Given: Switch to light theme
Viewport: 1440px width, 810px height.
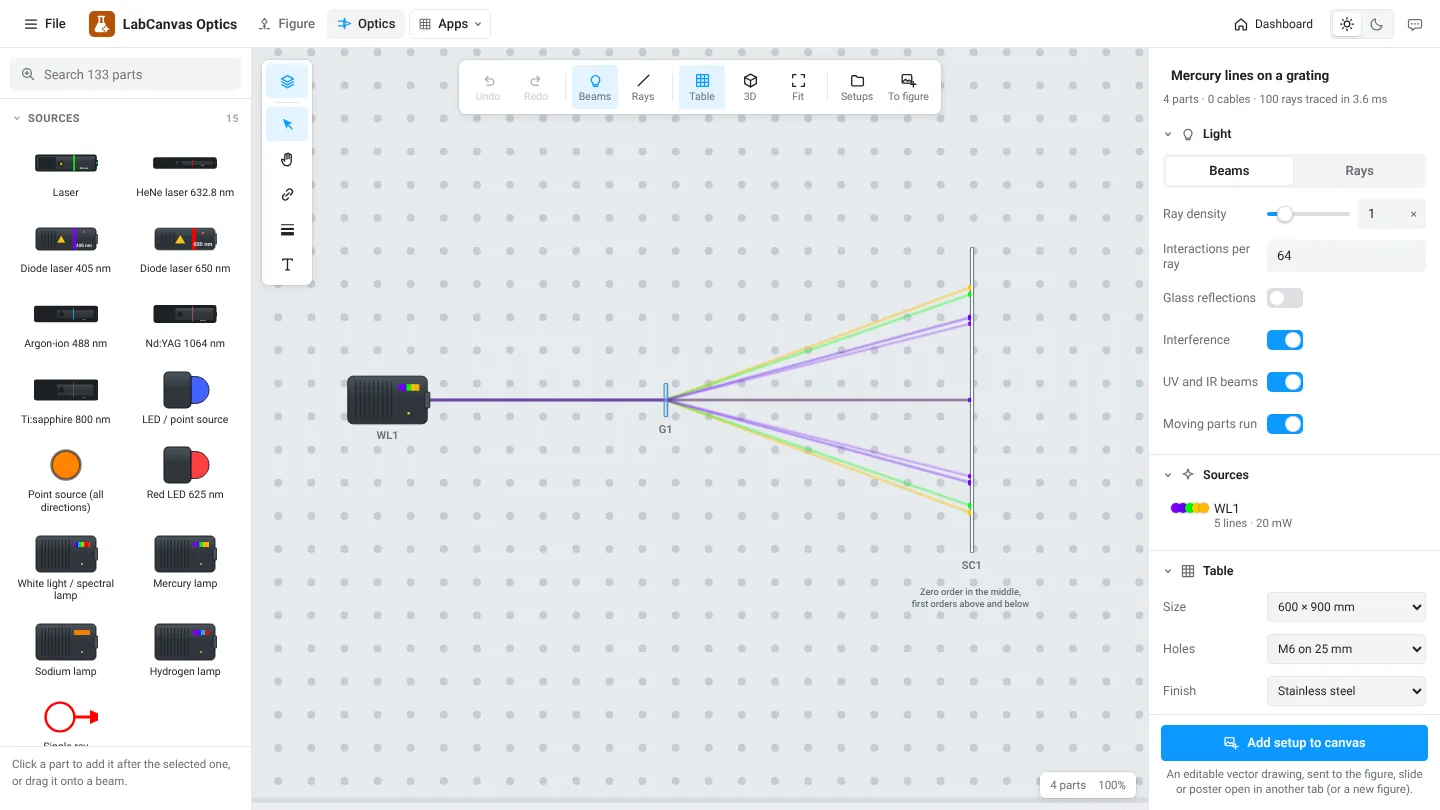Looking at the screenshot, I should tap(1347, 24).
